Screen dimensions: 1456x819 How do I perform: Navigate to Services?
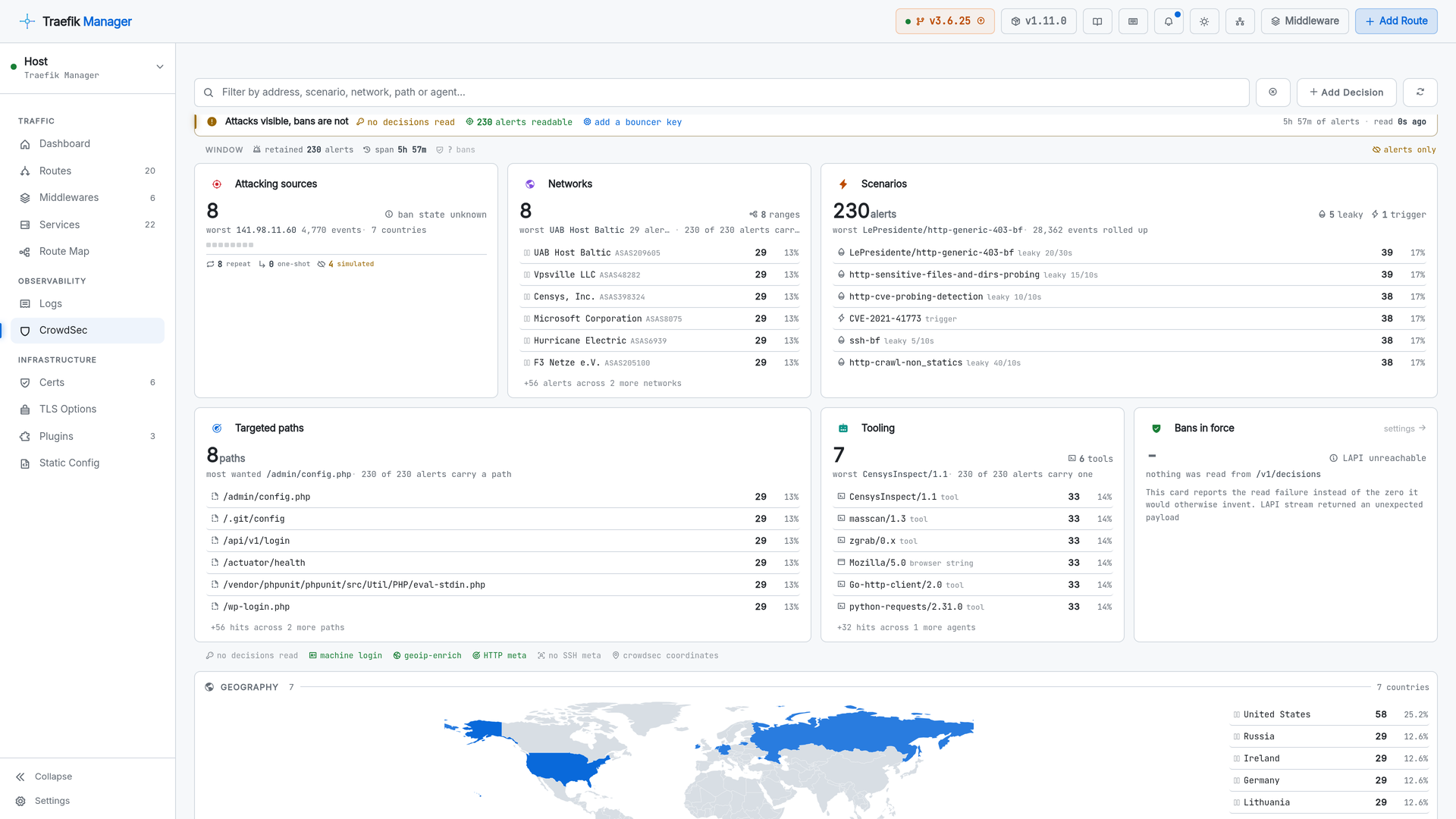click(x=87, y=225)
